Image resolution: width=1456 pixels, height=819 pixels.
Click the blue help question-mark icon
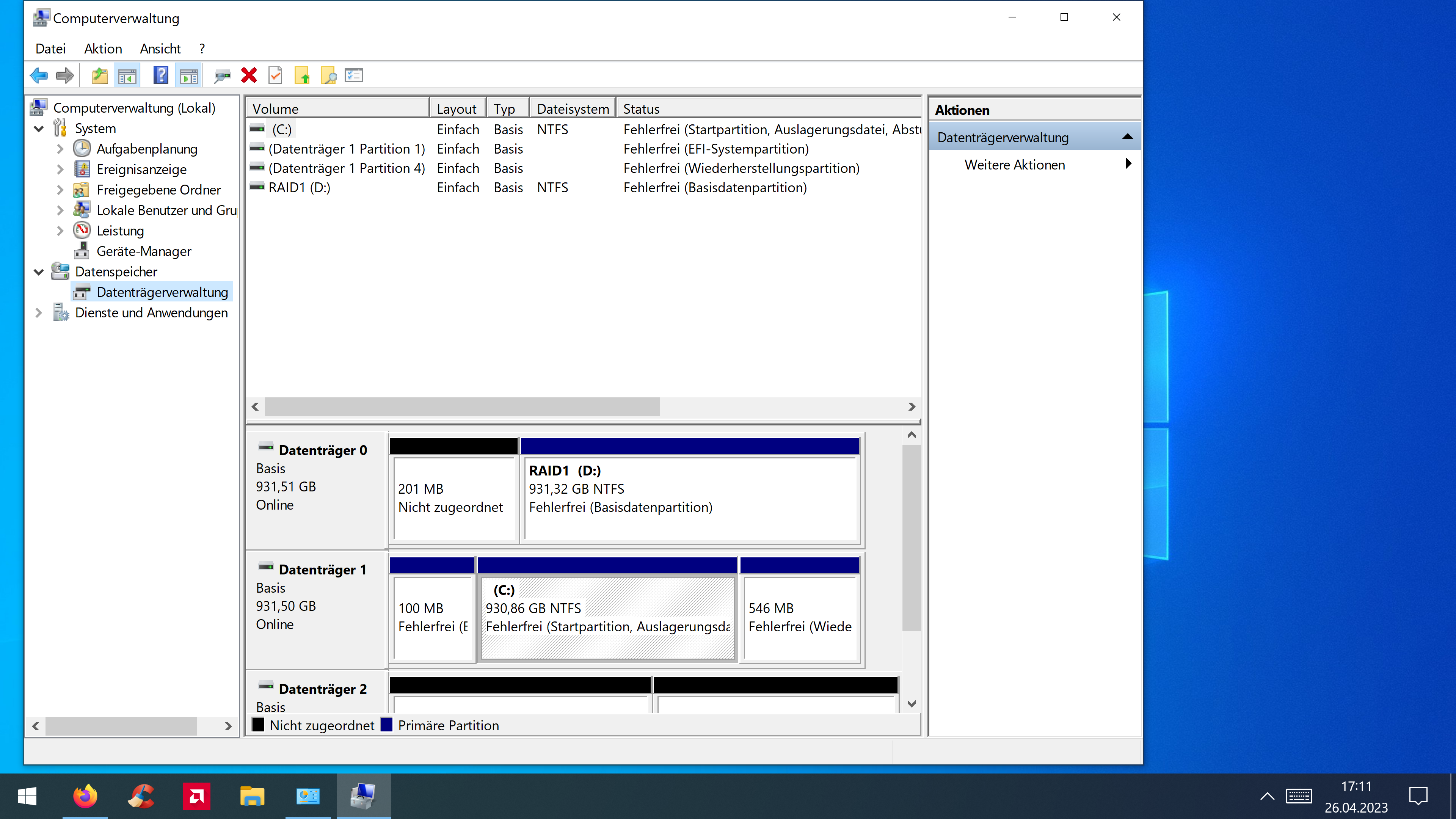click(x=160, y=75)
